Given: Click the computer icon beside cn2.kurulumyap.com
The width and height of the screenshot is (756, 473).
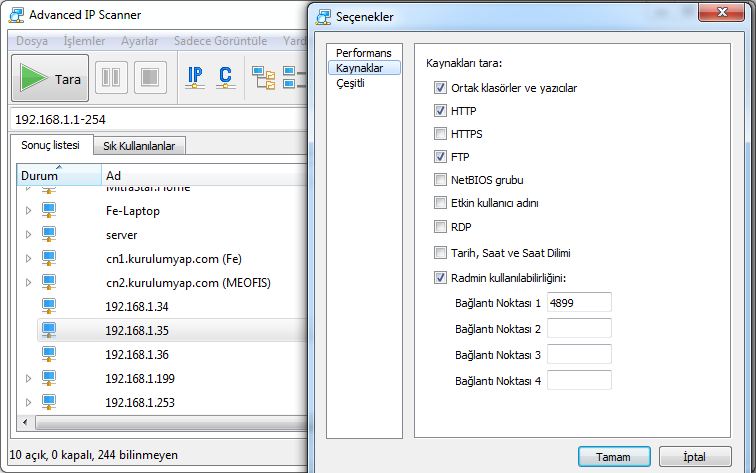Looking at the screenshot, I should 49,282.
